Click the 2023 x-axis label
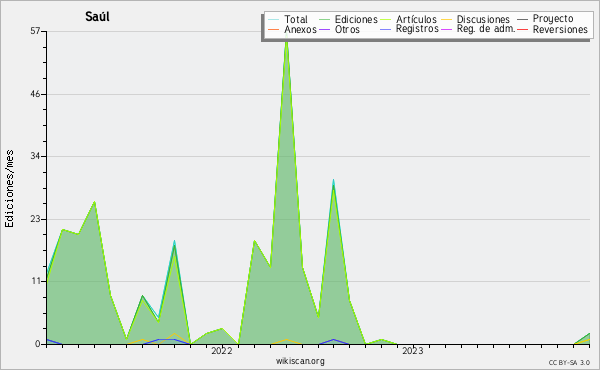Image resolution: width=600 pixels, height=370 pixels. tap(412, 350)
